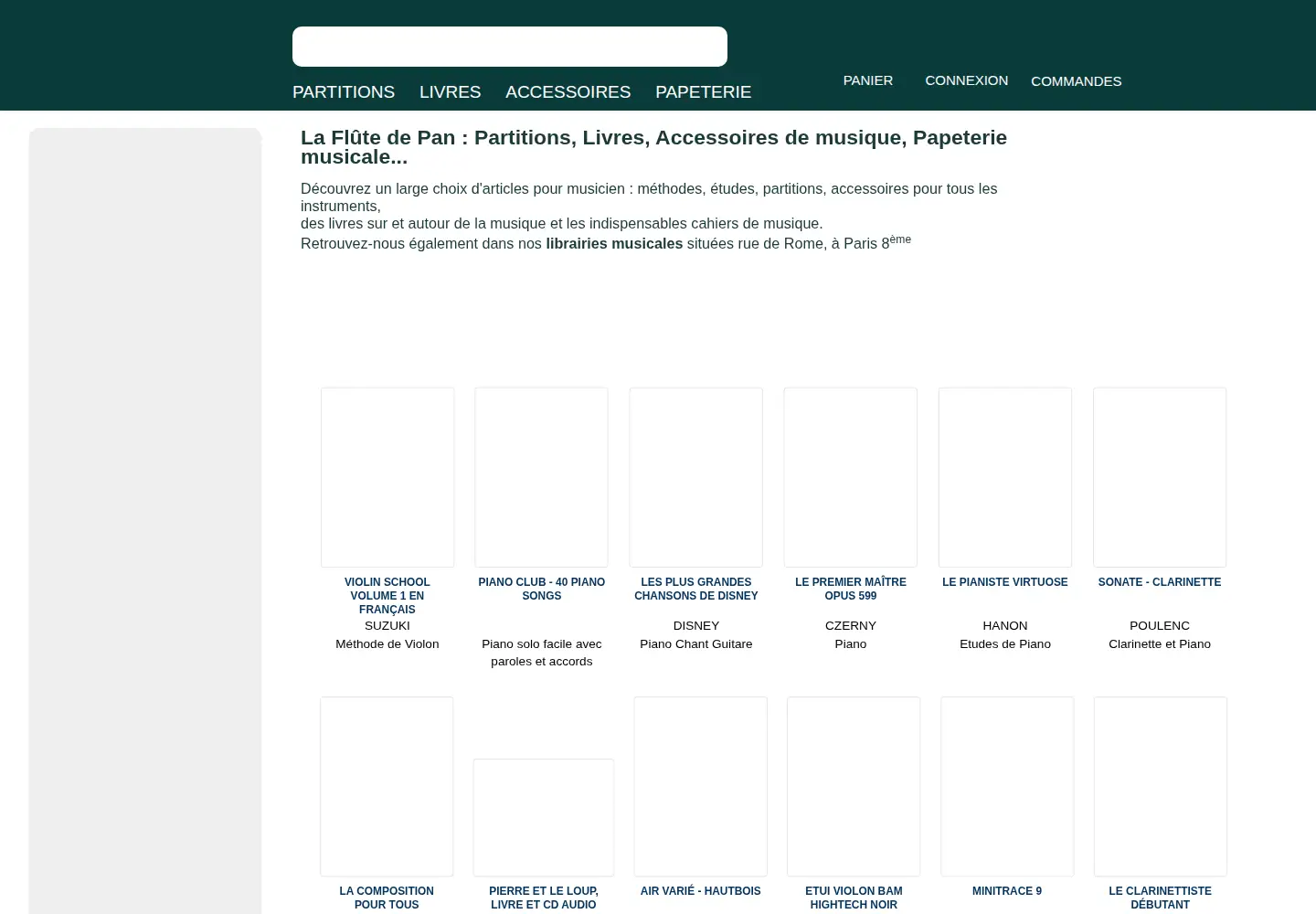Click the Pianiste Virtuose cover thumbnail
The image size is (1316, 914).
pyautogui.click(x=1005, y=477)
